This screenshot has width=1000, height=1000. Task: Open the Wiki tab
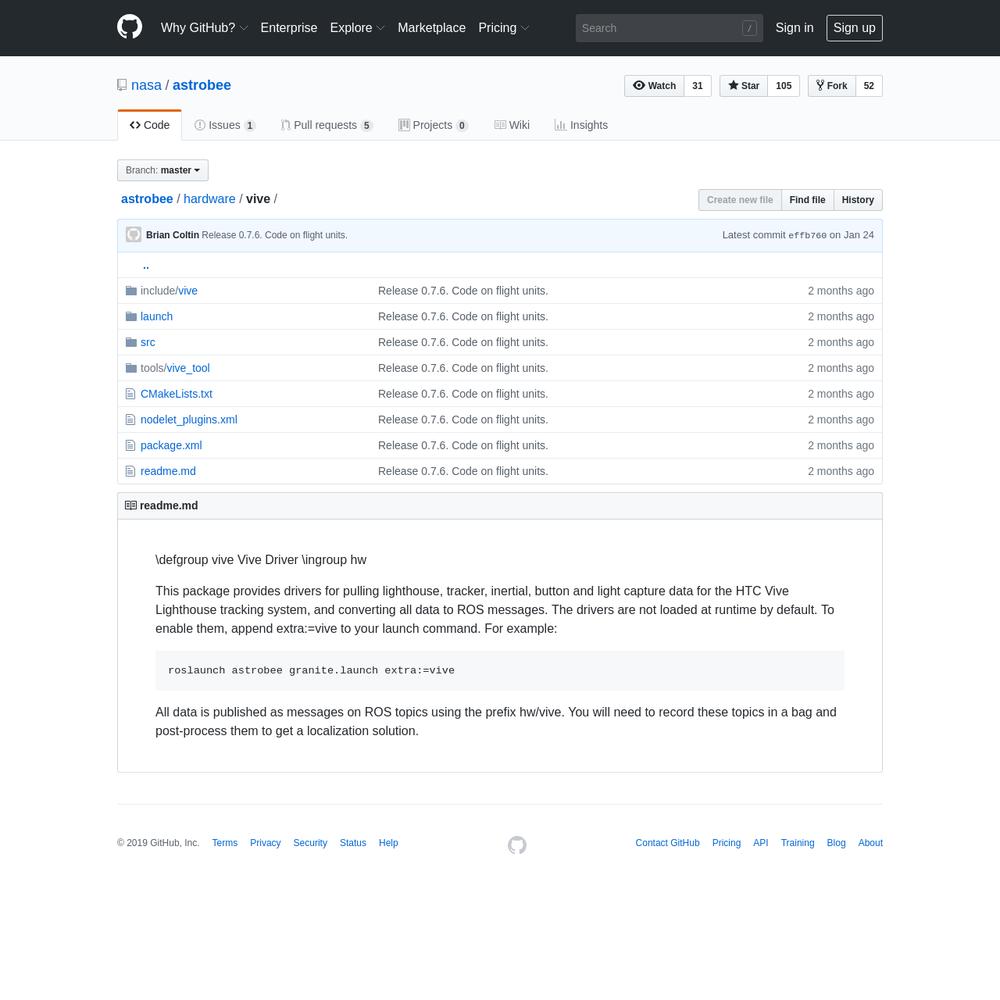[511, 125]
